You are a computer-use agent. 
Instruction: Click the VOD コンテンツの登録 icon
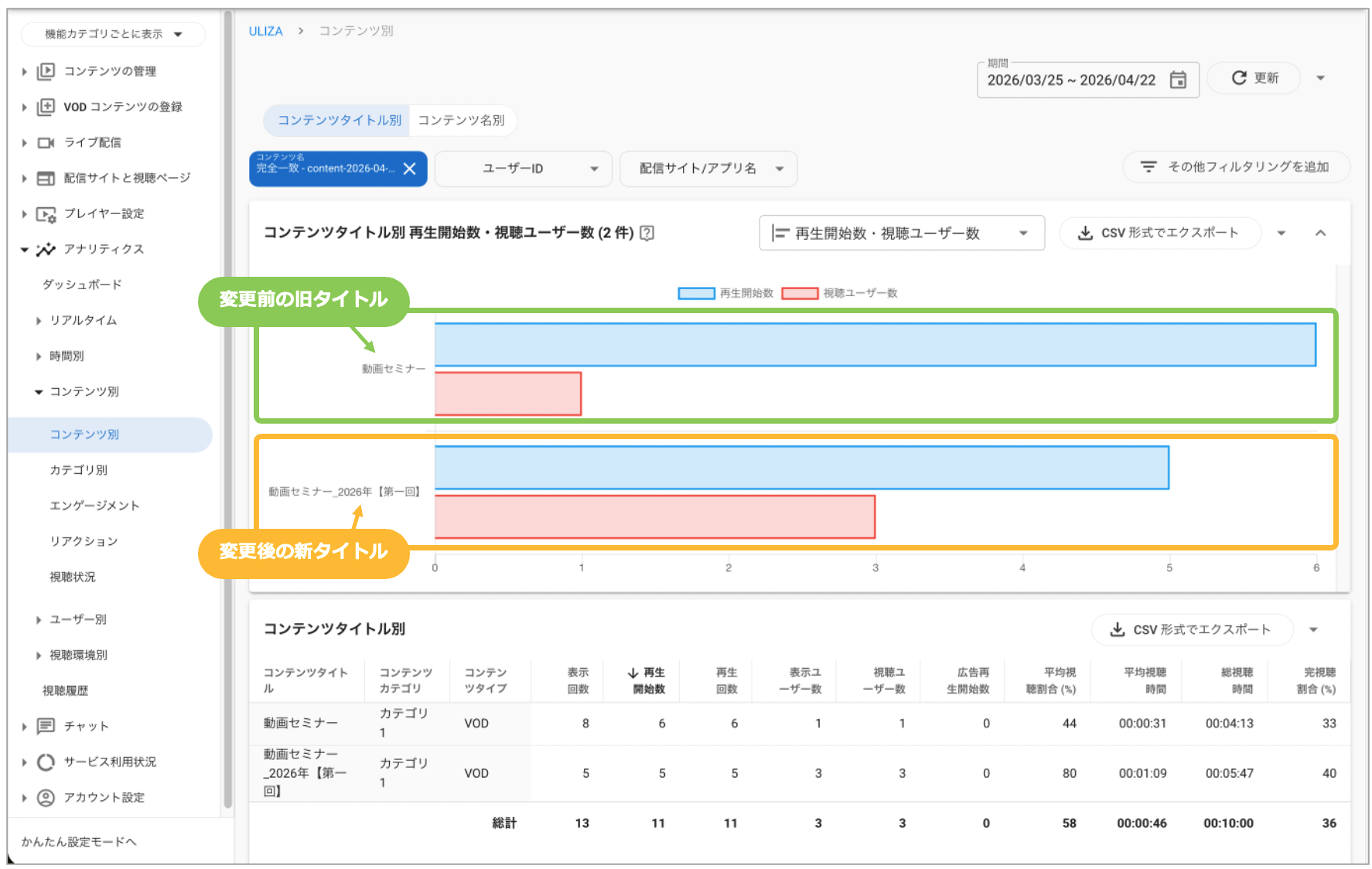[46, 107]
